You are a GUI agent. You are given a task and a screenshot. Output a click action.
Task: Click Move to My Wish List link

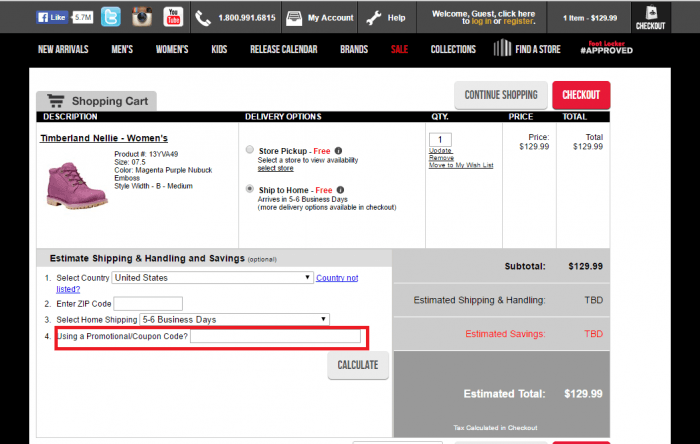[461, 165]
